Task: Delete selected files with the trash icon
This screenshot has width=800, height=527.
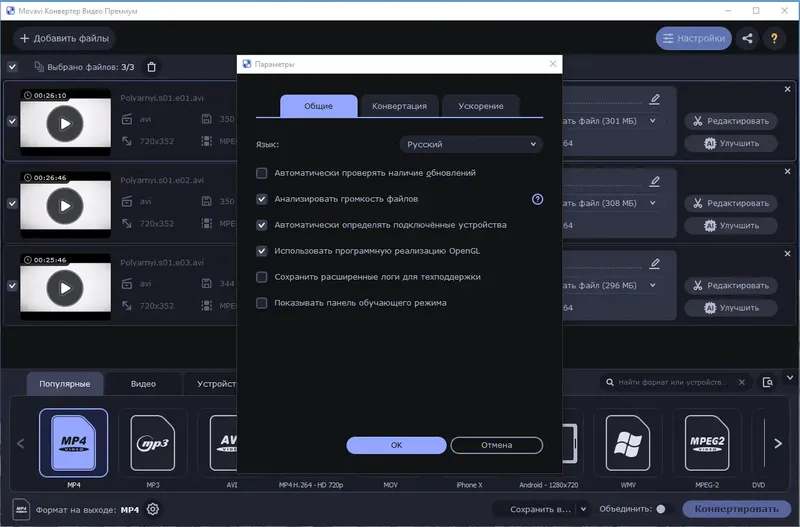Action: (x=152, y=67)
